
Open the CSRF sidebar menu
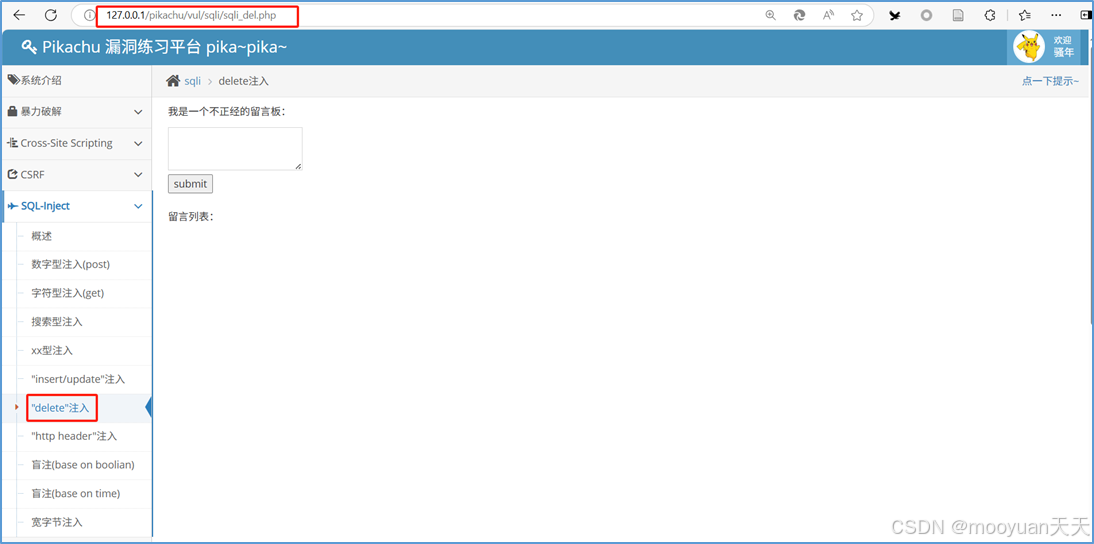tap(76, 174)
